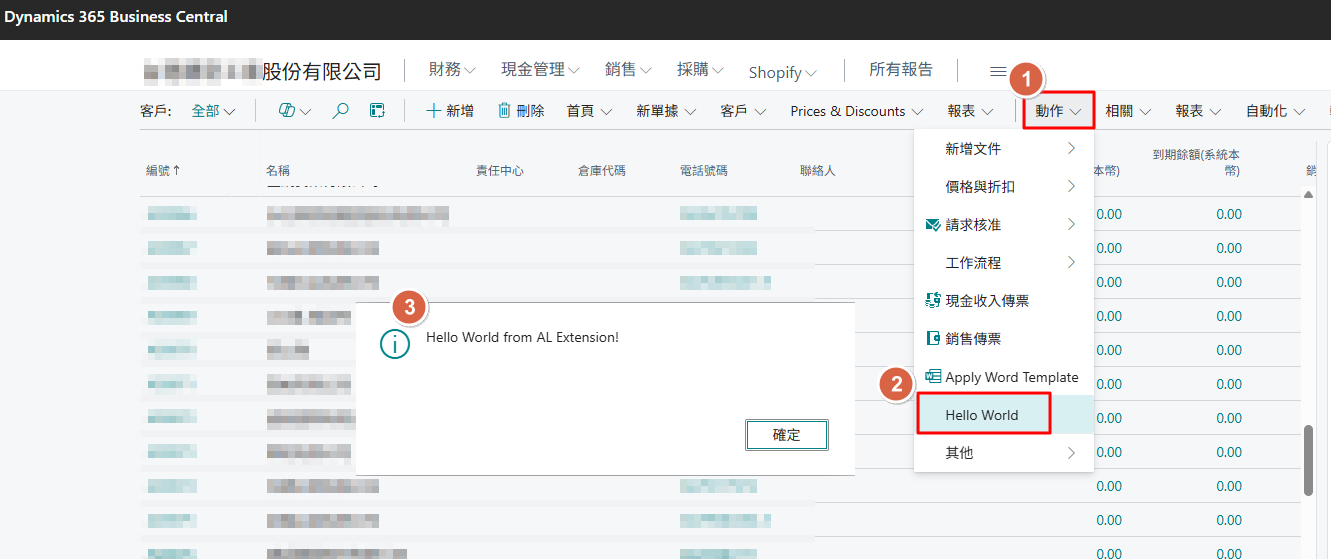Click 新增 plus button to add customer

(x=450, y=111)
